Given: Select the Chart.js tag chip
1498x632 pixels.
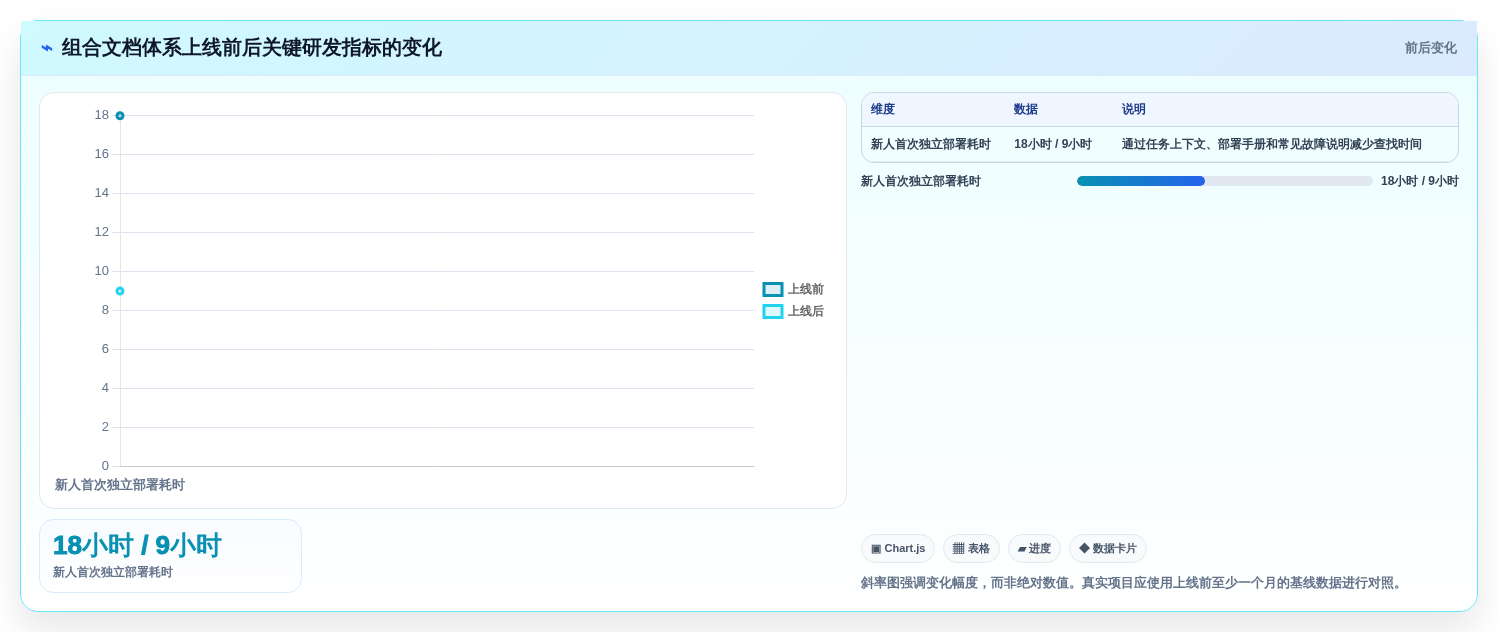Looking at the screenshot, I should coord(898,548).
